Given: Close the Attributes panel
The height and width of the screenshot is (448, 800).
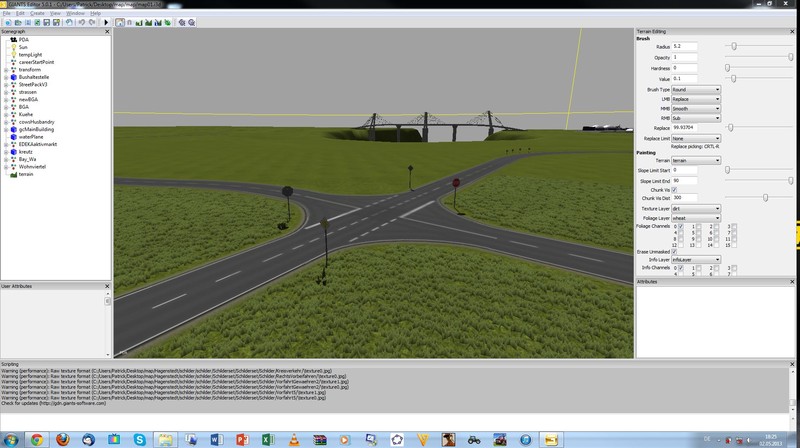Looking at the screenshot, I should tap(792, 282).
